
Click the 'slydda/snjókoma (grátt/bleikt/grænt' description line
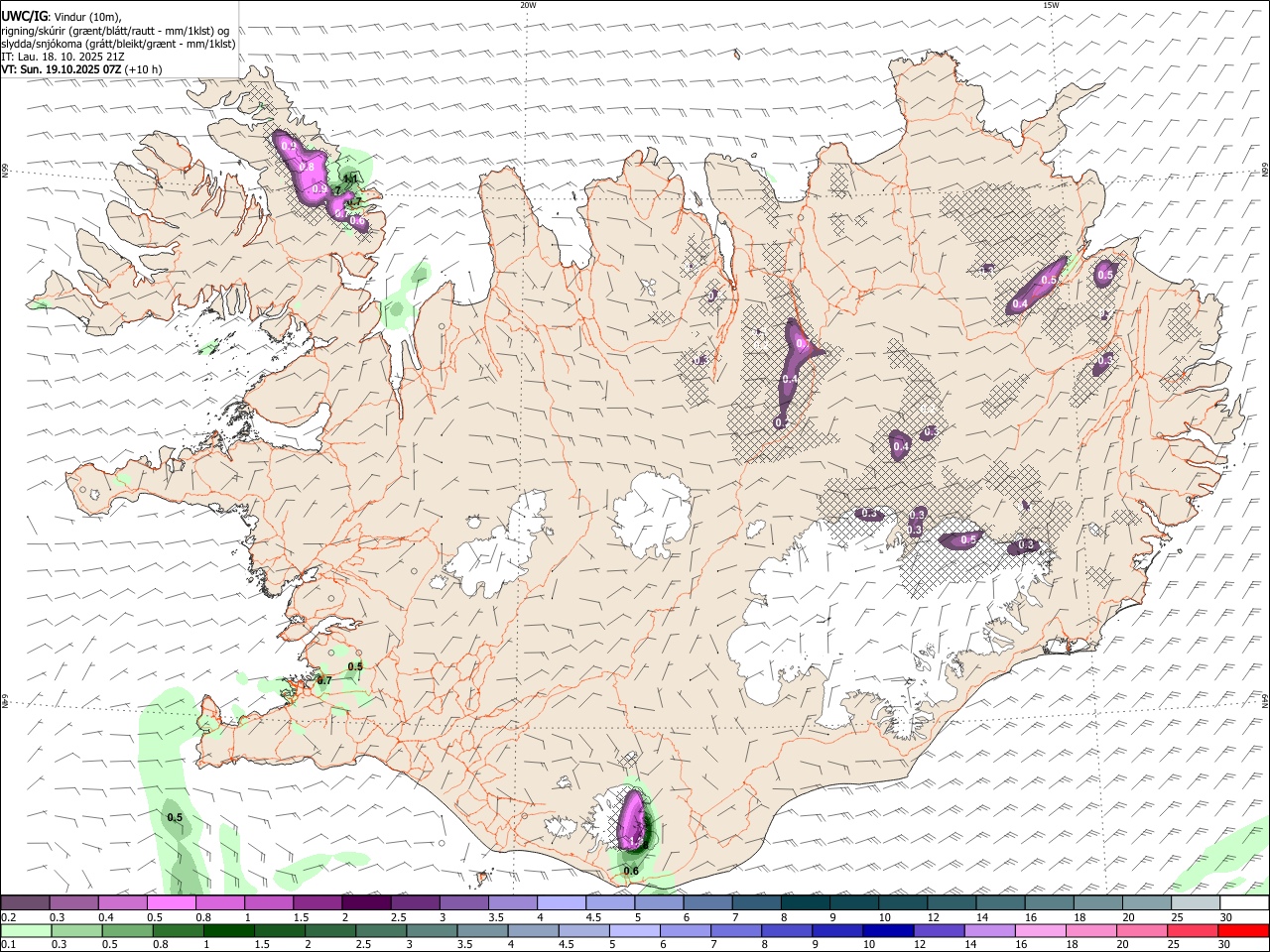click(x=119, y=44)
